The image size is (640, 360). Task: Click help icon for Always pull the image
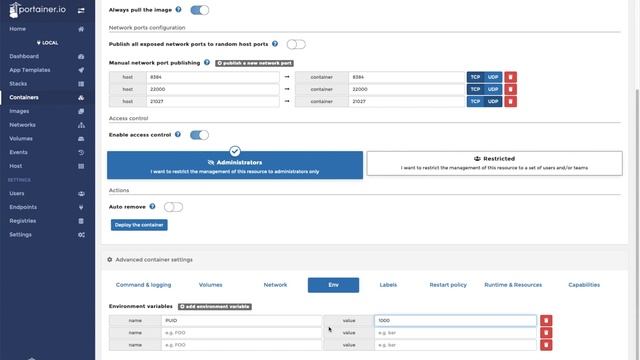point(178,9)
